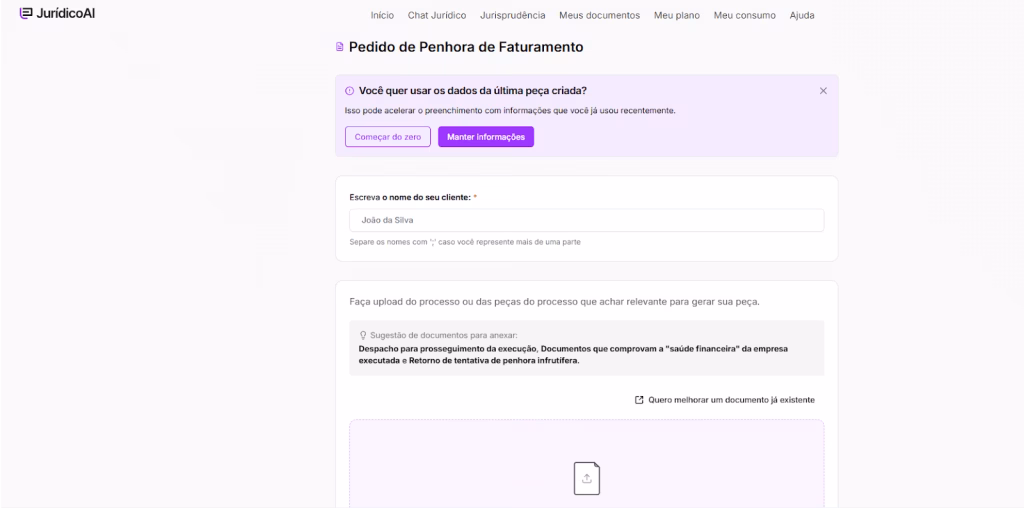The image size is (1024, 508).
Task: Click the 'Separe os nomes com' hint text
Action: (x=465, y=242)
